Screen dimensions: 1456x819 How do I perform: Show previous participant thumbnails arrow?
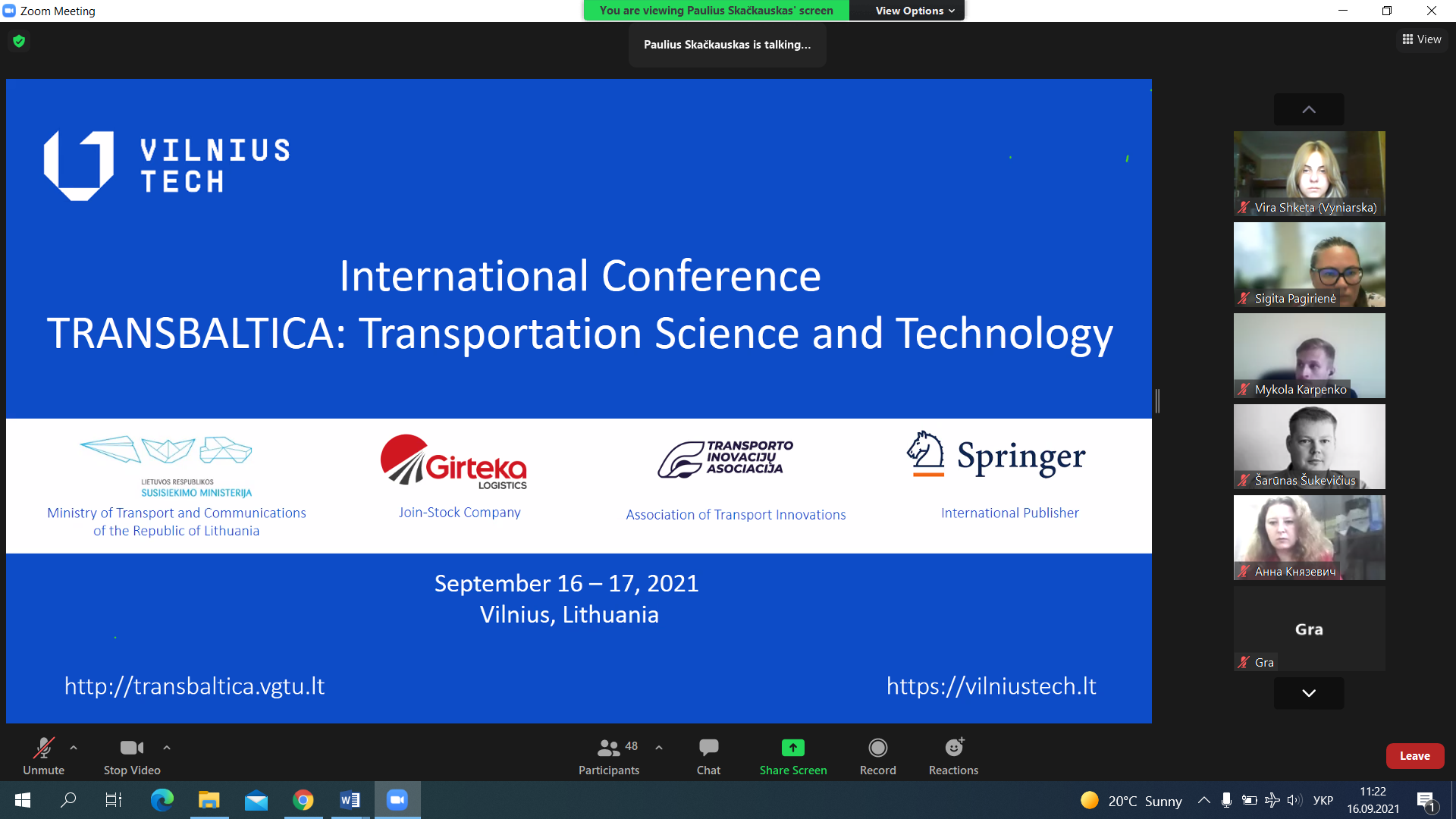tap(1309, 110)
